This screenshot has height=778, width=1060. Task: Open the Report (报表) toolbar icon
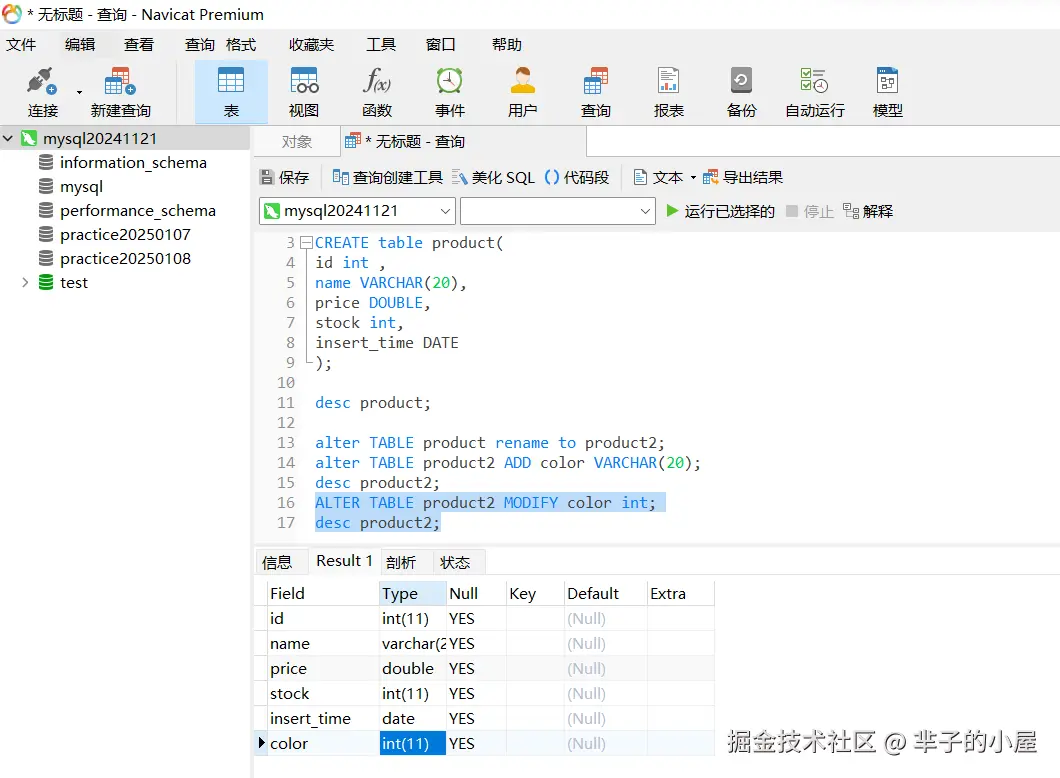click(669, 91)
